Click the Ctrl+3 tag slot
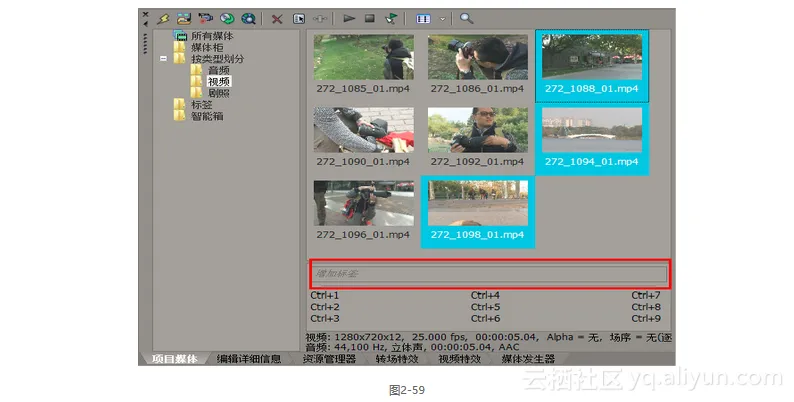 [325, 318]
